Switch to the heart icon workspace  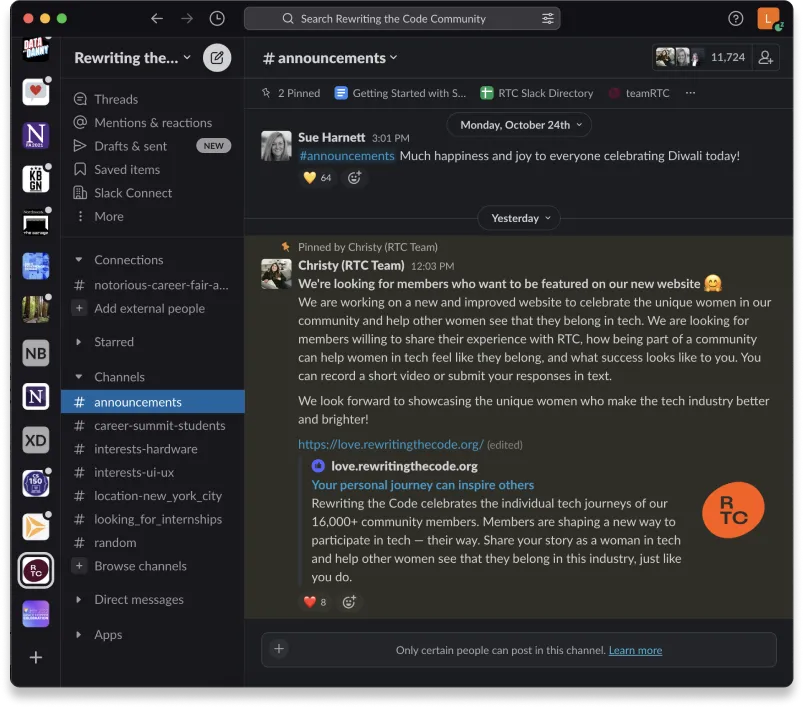pos(36,92)
